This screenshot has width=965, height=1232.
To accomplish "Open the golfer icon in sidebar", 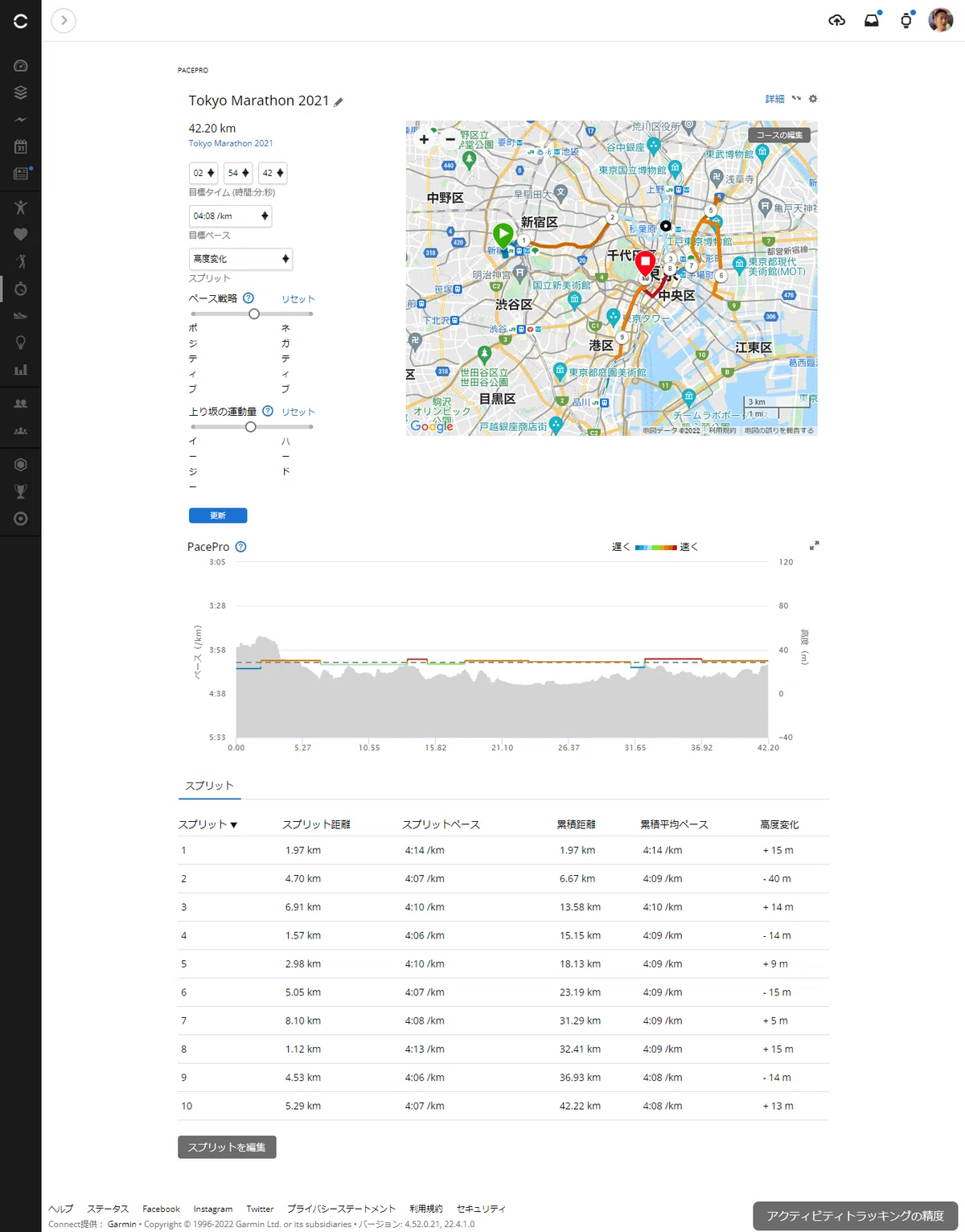I will coord(21,261).
